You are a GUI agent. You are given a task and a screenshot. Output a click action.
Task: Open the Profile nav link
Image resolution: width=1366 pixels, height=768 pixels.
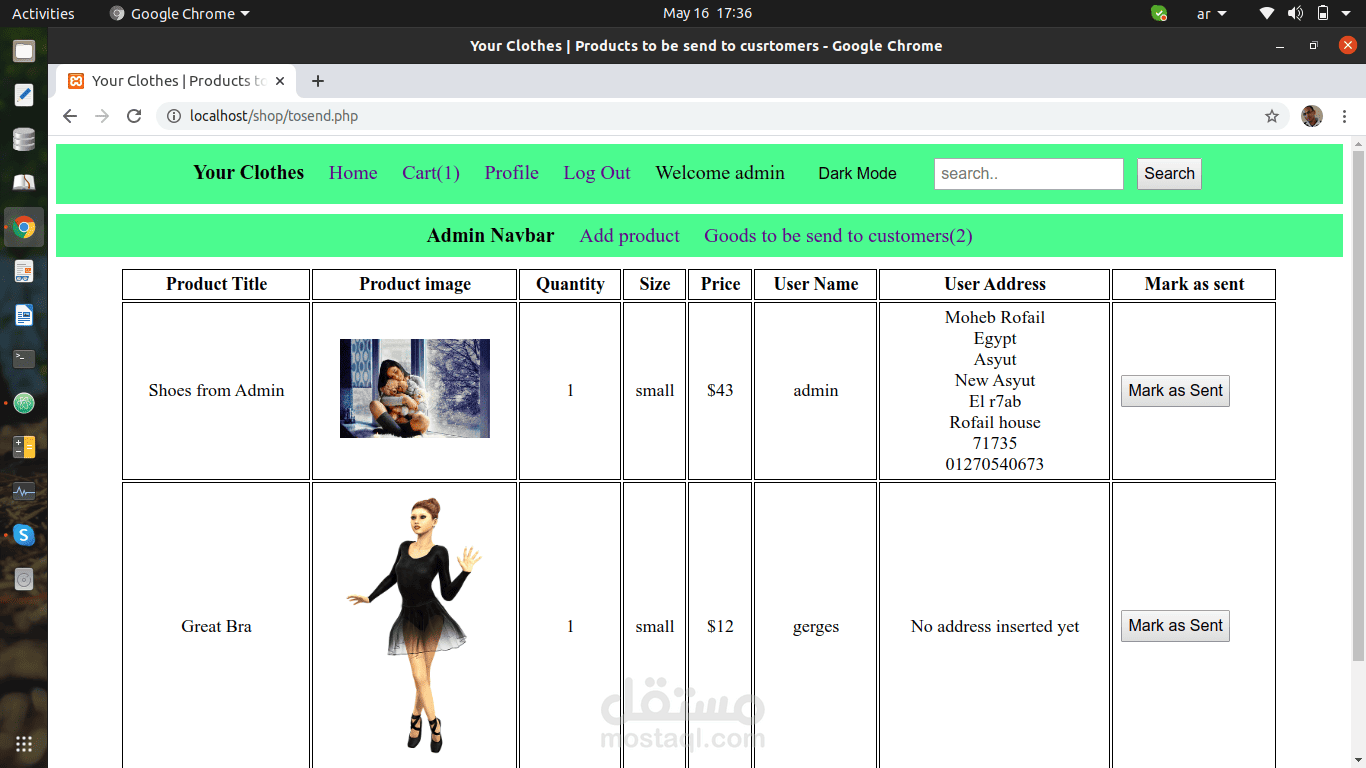(512, 173)
